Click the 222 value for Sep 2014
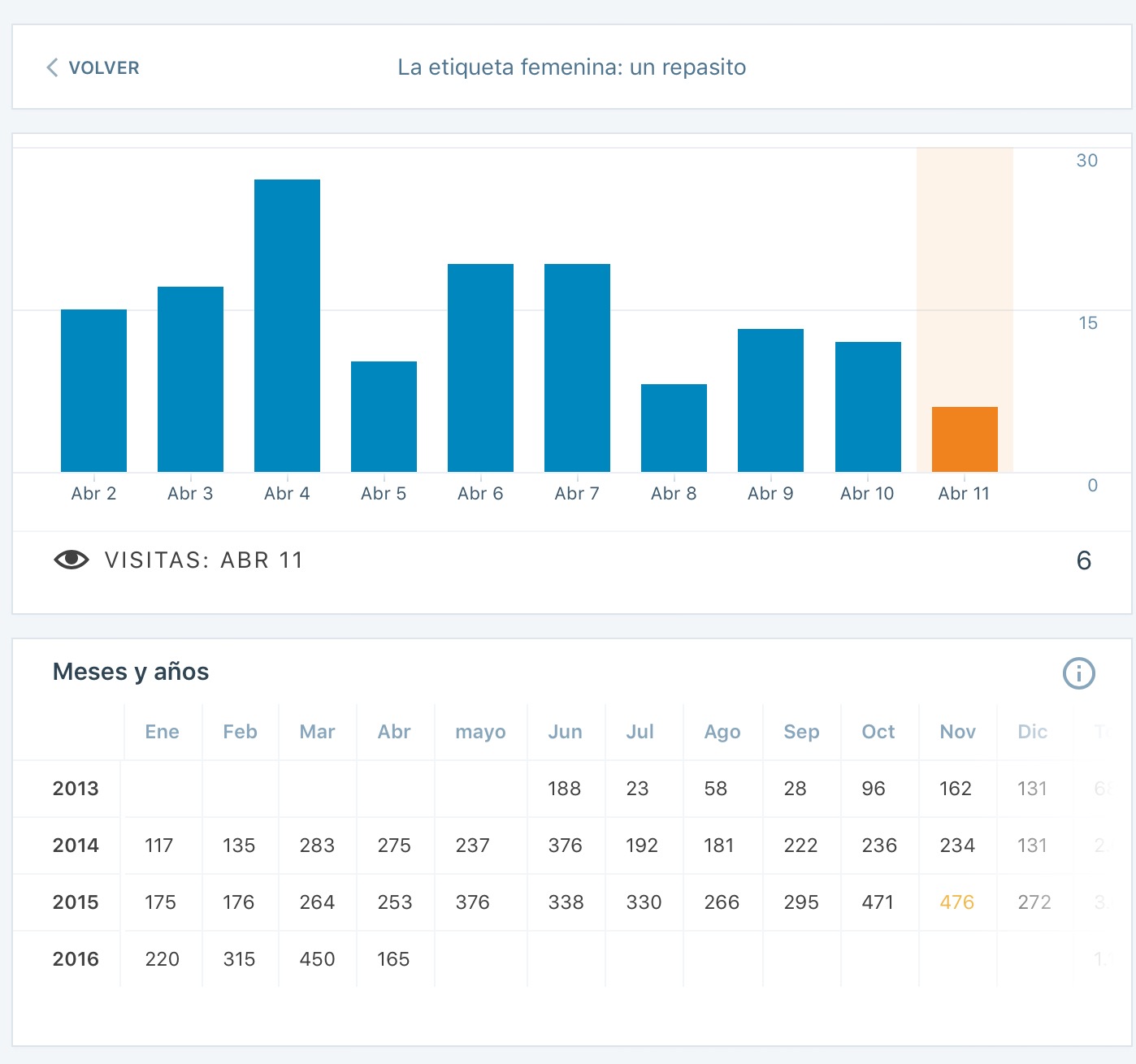 click(800, 846)
